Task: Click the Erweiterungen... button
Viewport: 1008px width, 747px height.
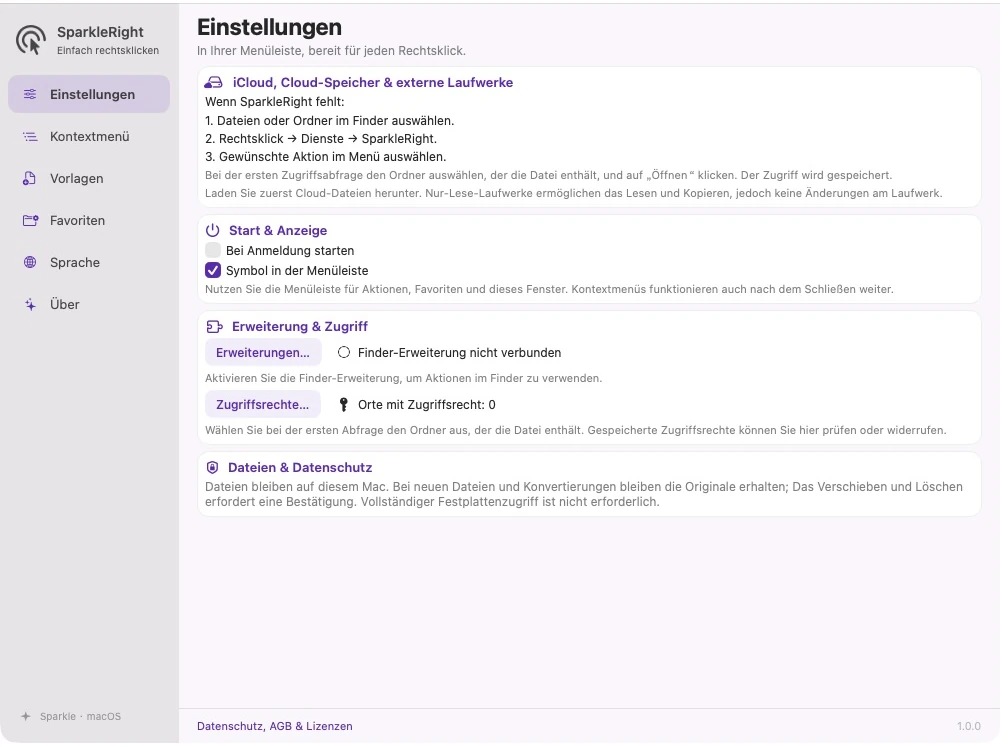Action: [x=263, y=352]
